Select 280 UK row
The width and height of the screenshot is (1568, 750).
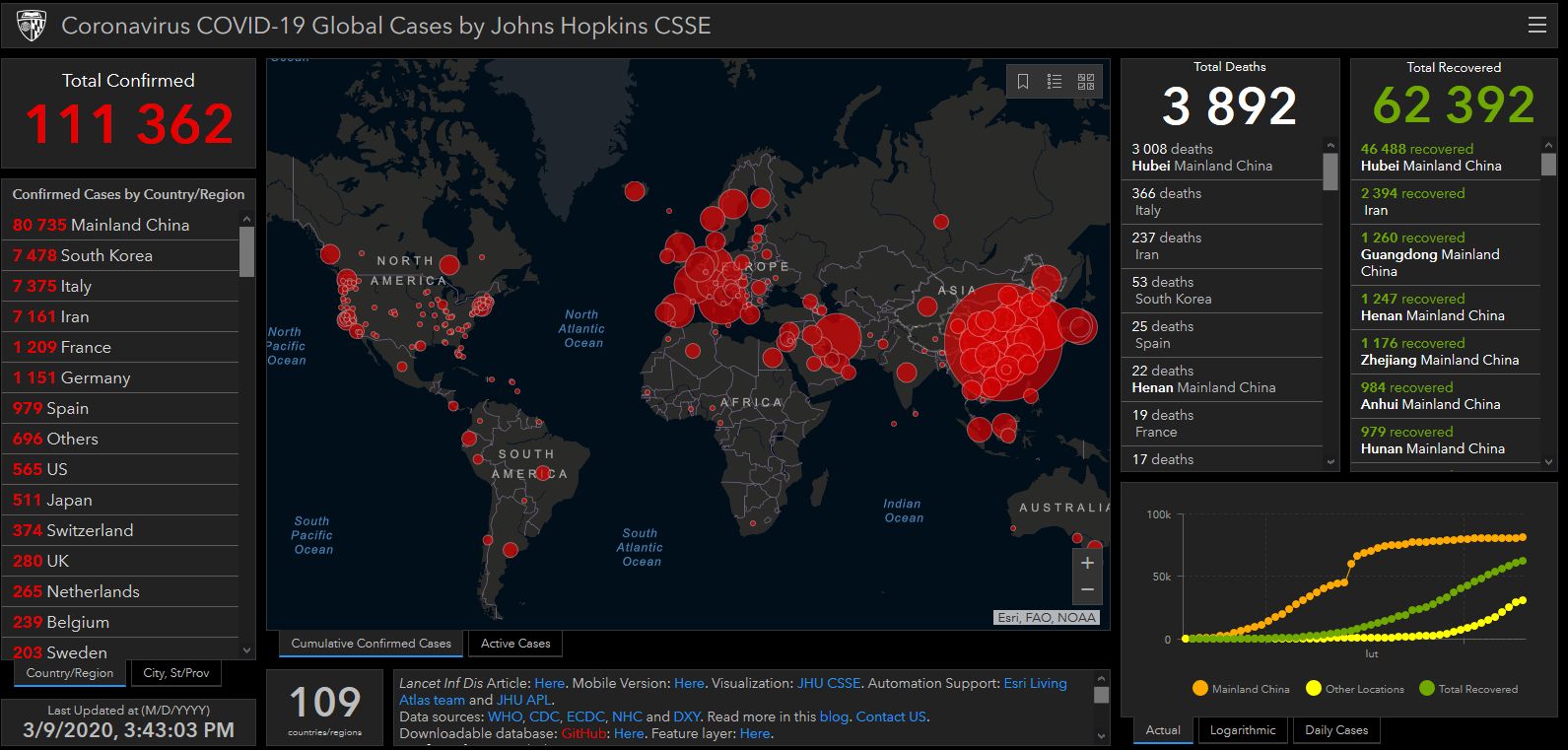click(121, 561)
